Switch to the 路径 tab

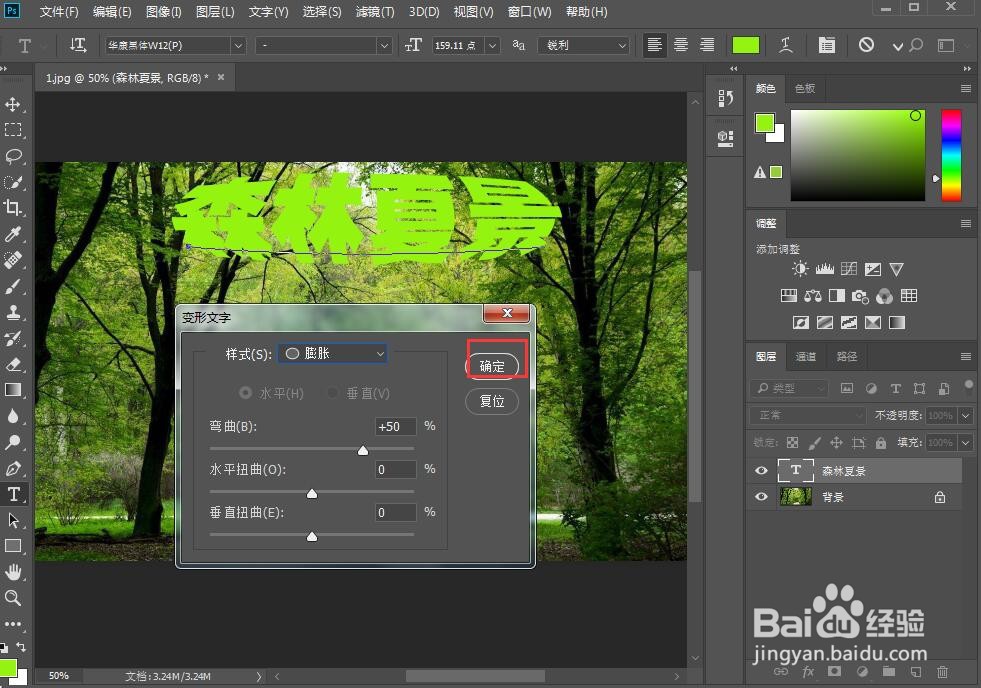click(x=846, y=356)
